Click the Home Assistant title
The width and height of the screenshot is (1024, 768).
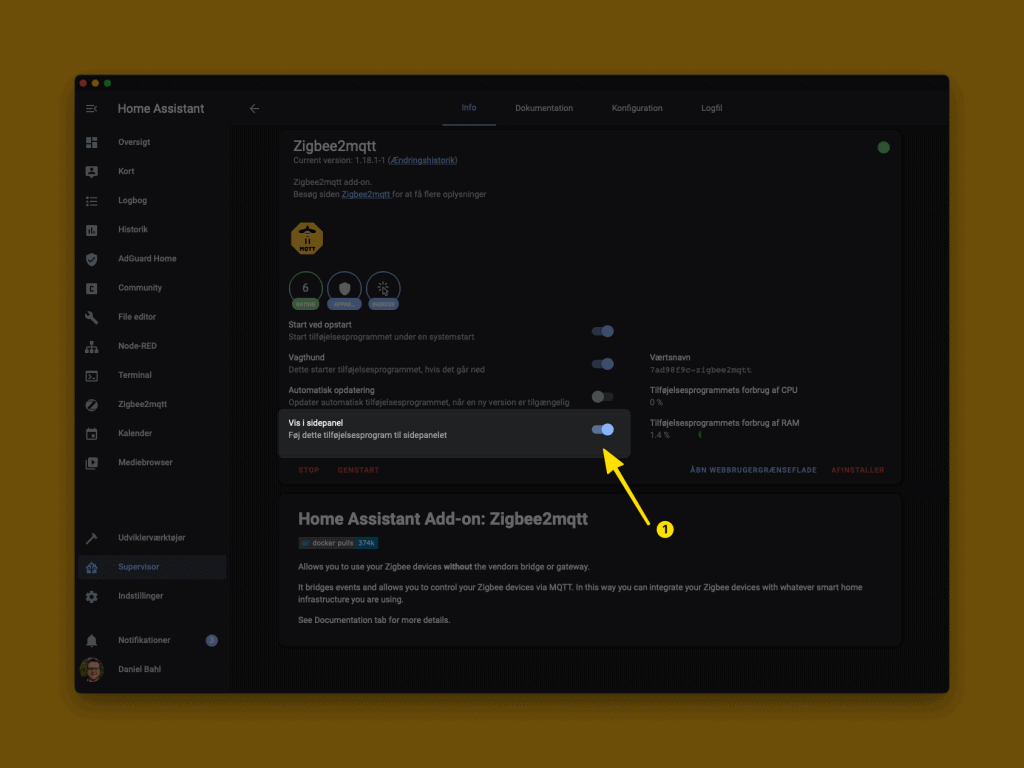pyautogui.click(x=161, y=108)
